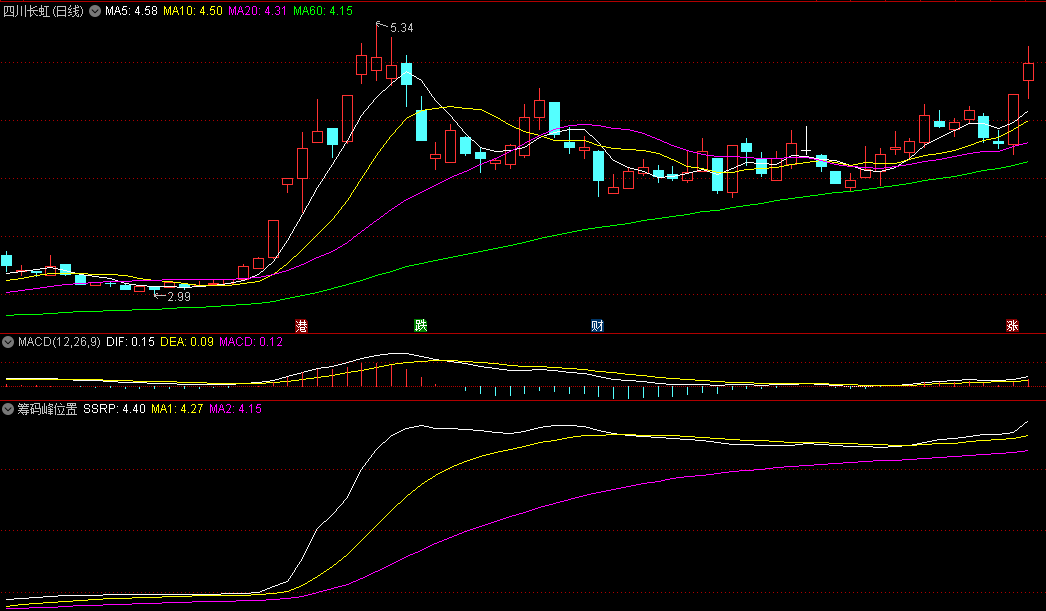Click the MA1: 4.27 value

coord(177,409)
